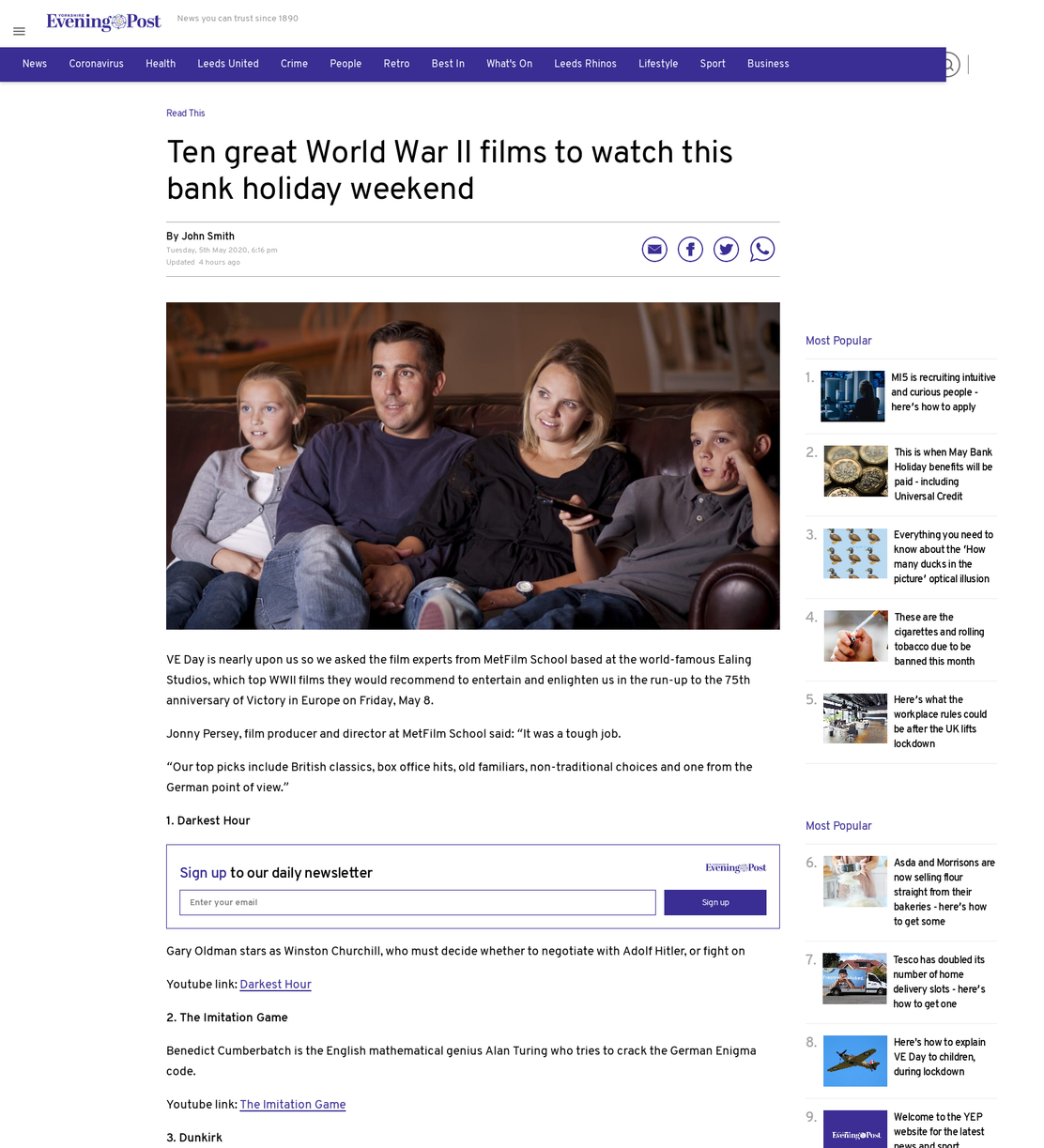The image size is (1044, 1148).
Task: Go to the Leeds United section
Action: coord(228,64)
